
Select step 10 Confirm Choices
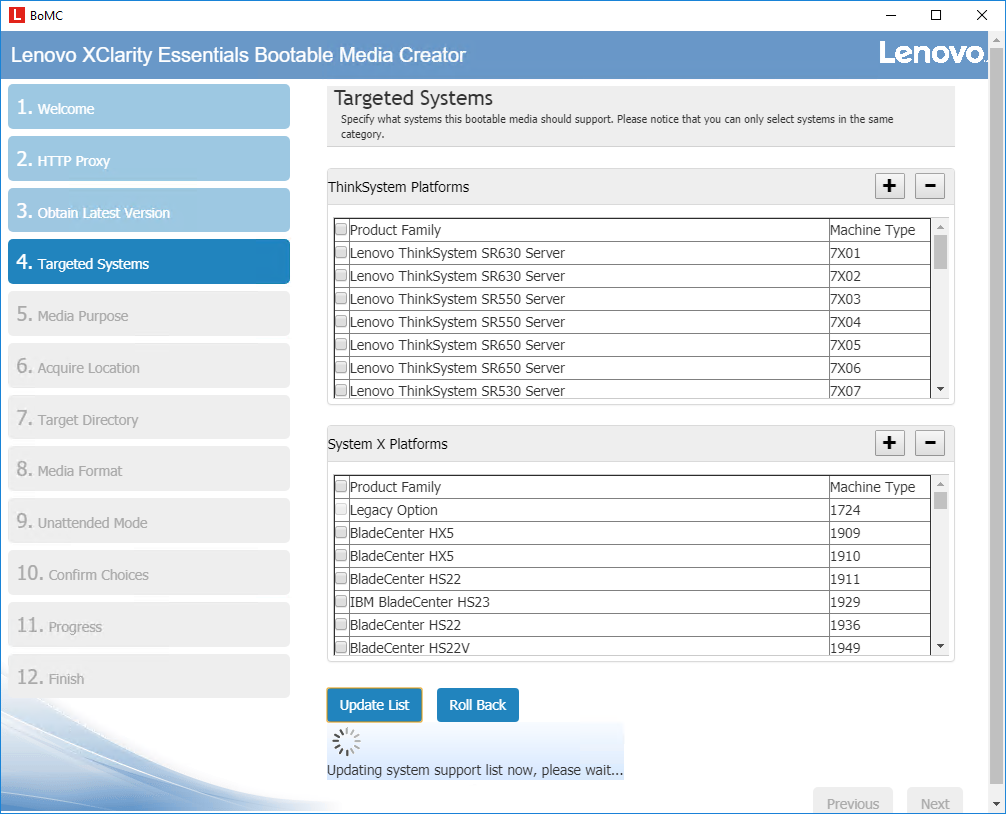tap(149, 573)
